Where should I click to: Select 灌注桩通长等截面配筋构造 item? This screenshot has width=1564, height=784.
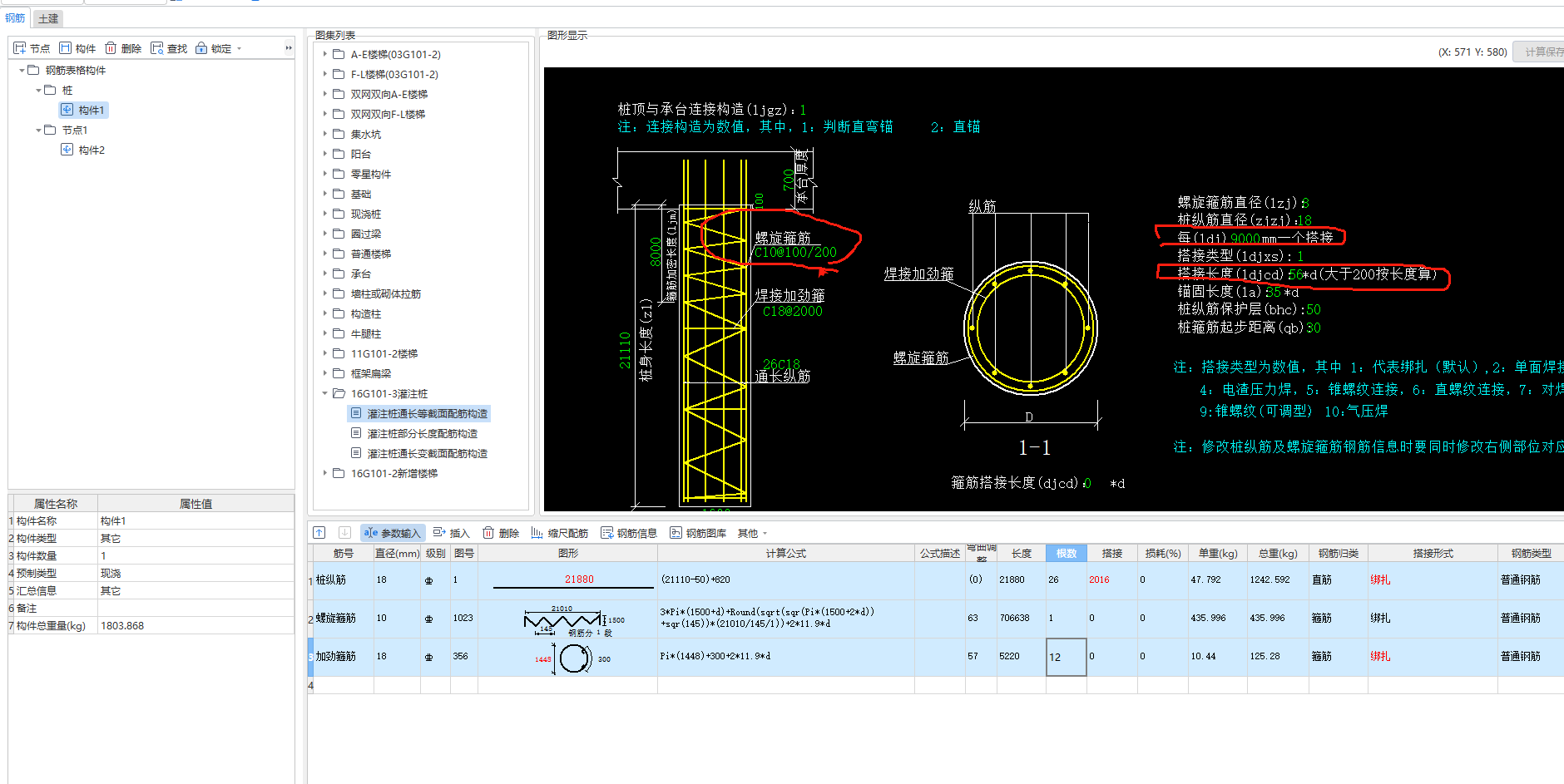(x=427, y=413)
